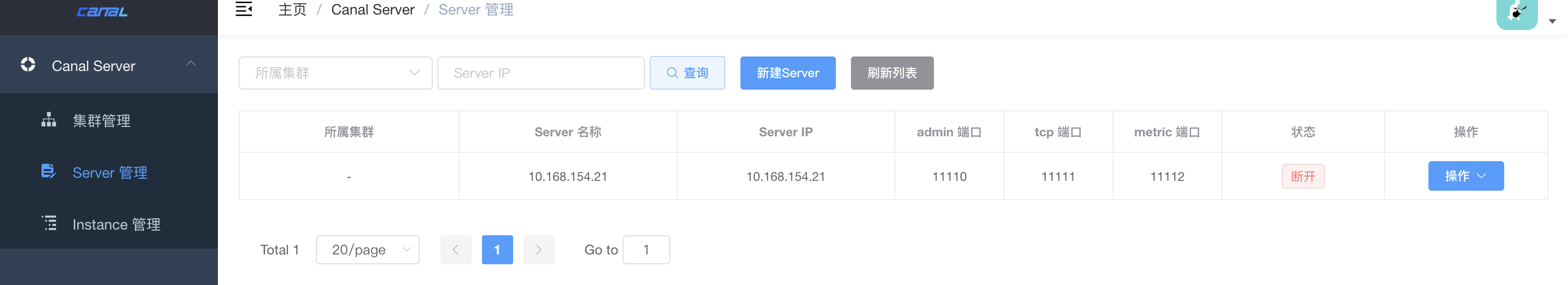Click the 操作 column header

pyautogui.click(x=1466, y=132)
